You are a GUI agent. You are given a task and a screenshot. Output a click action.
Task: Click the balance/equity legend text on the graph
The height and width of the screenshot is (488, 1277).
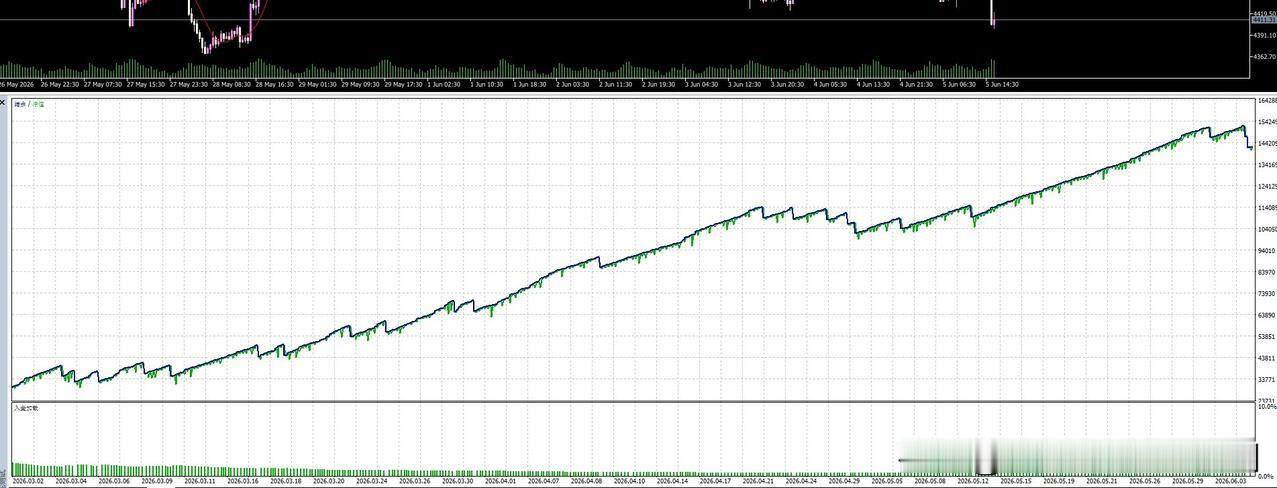point(30,103)
